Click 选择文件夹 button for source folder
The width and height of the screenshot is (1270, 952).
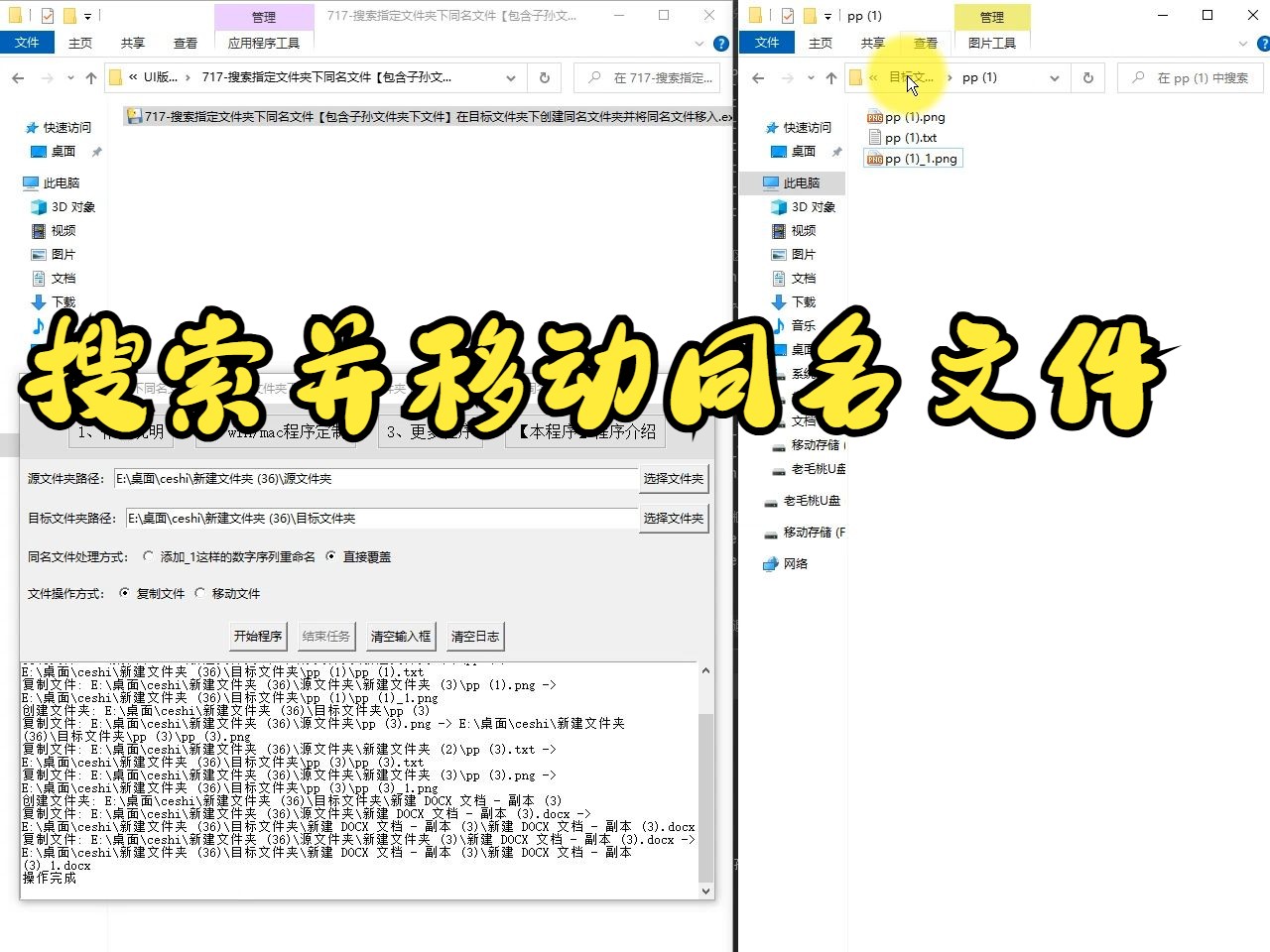674,479
